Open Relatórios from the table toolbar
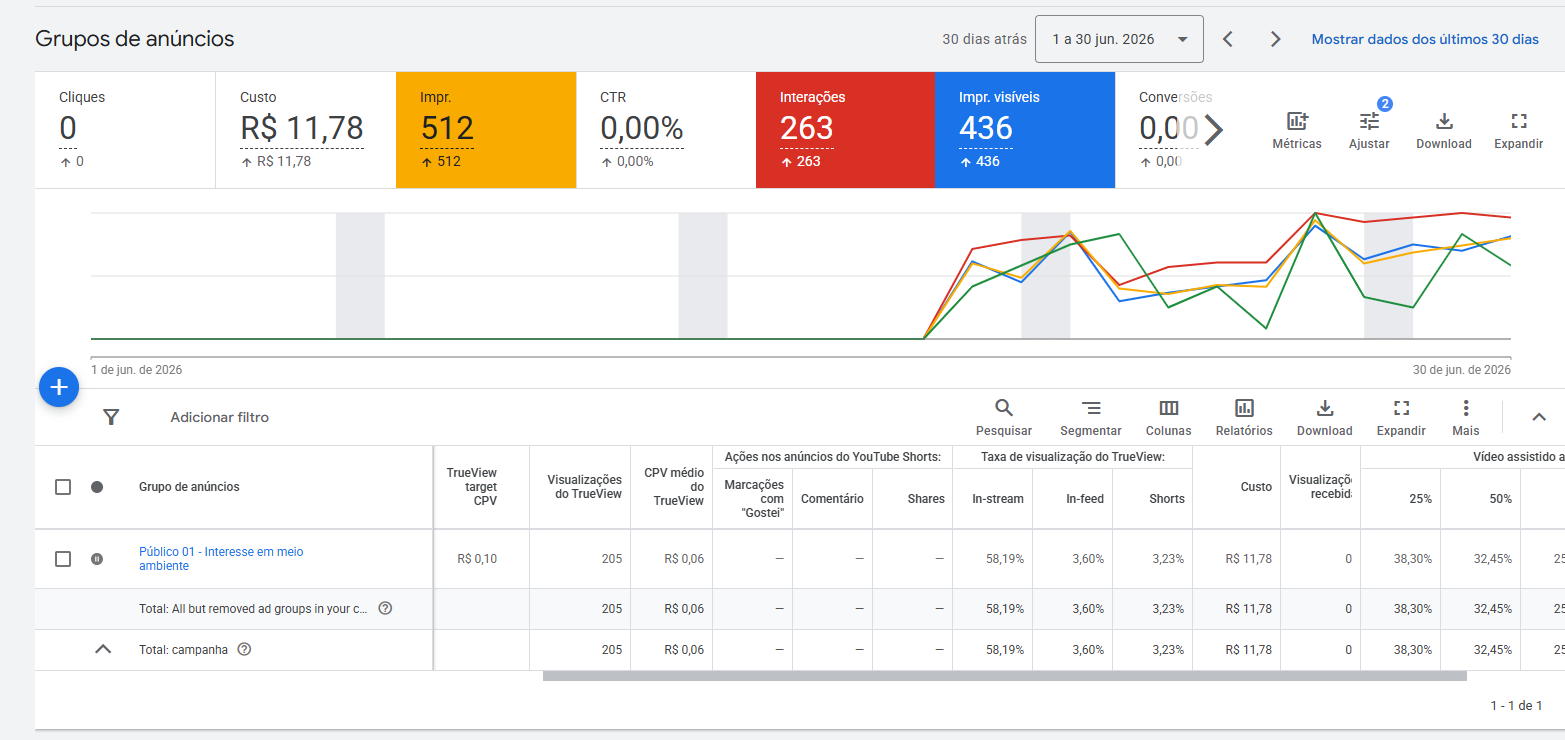 [x=1244, y=407]
